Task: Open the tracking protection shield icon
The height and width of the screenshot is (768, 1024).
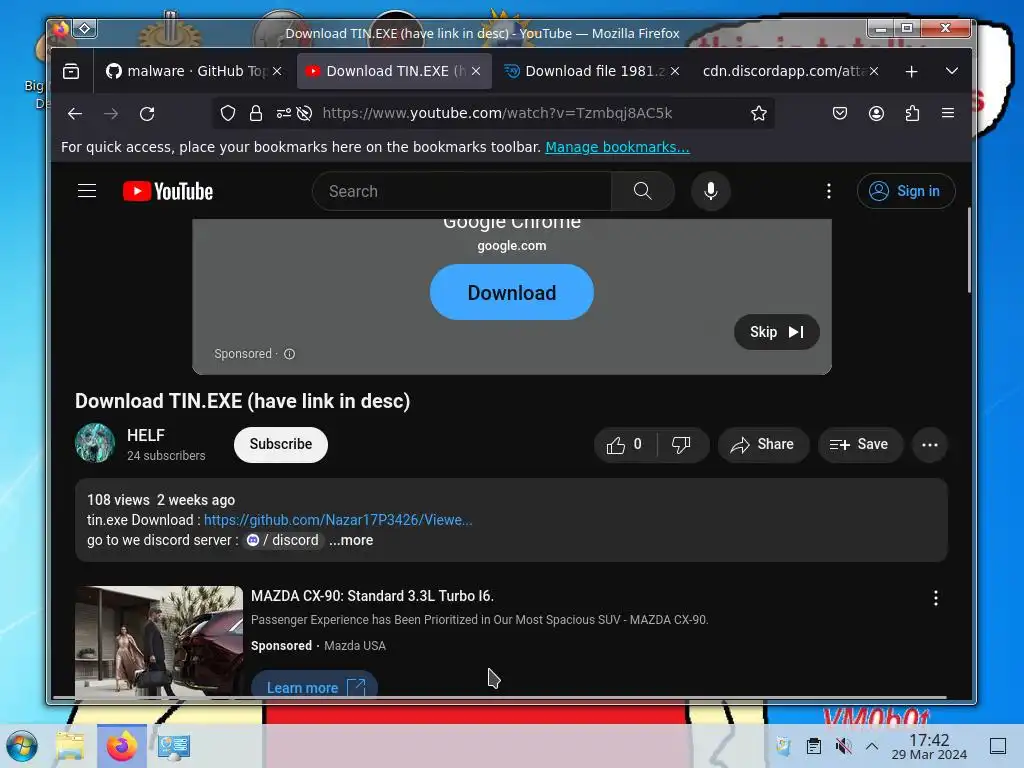Action: (227, 114)
